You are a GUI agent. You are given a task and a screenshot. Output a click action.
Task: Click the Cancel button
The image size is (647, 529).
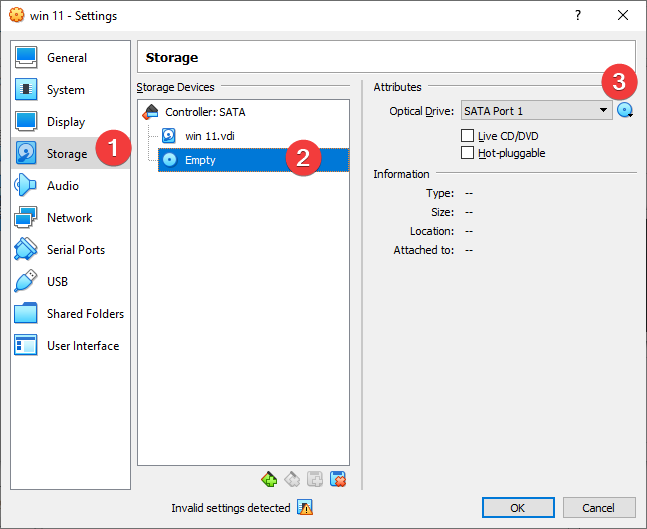598,508
